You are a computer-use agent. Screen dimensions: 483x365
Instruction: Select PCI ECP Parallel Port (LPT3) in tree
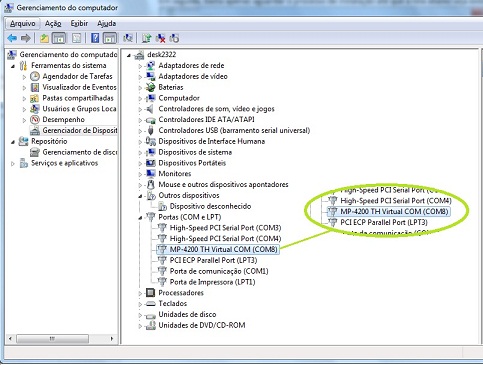pos(213,260)
